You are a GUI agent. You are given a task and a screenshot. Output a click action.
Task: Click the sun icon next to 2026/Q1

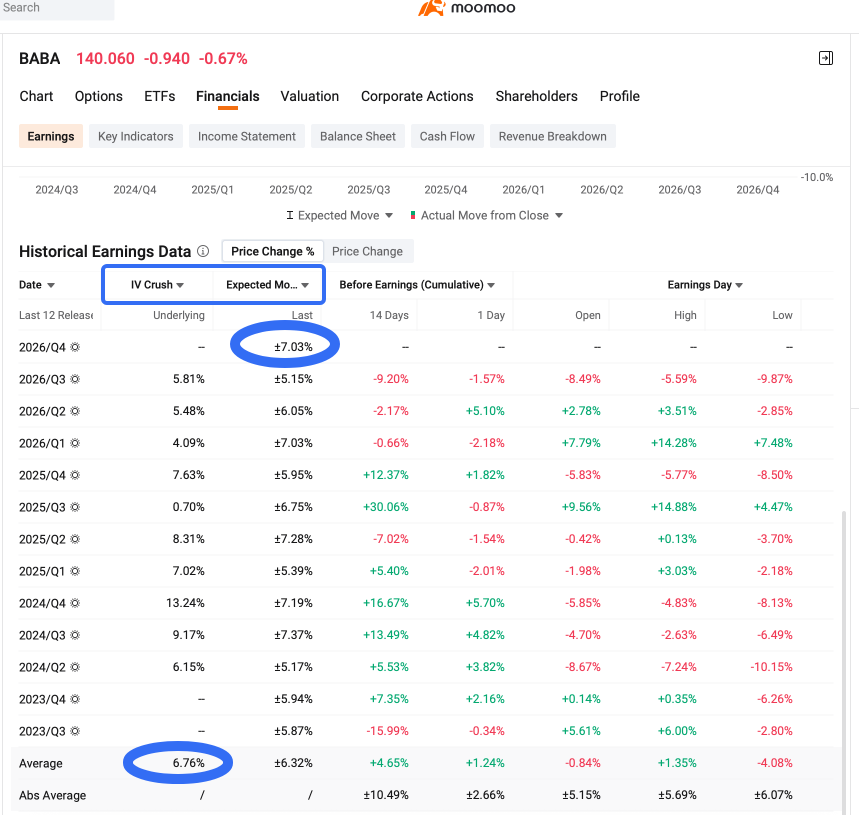(x=75, y=443)
